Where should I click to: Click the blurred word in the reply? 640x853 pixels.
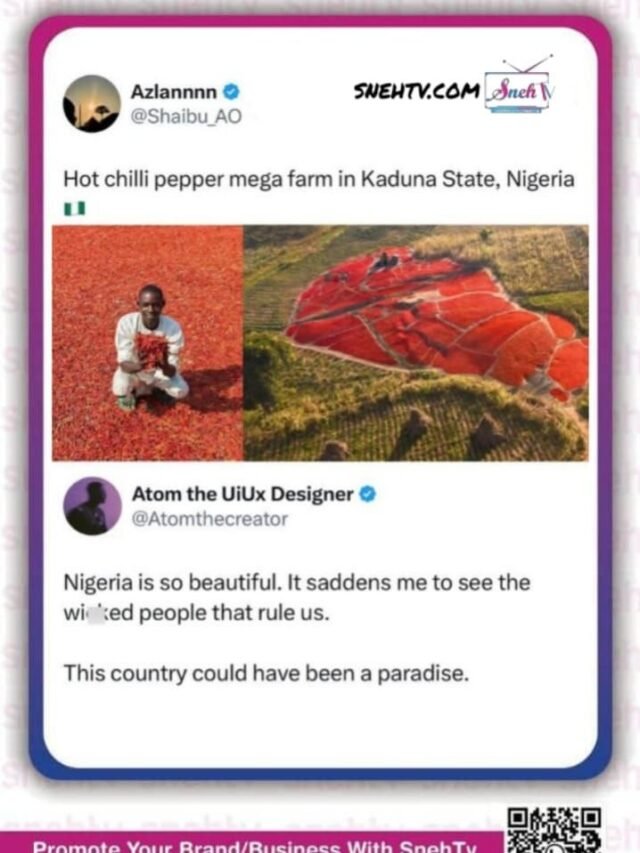click(x=98, y=613)
